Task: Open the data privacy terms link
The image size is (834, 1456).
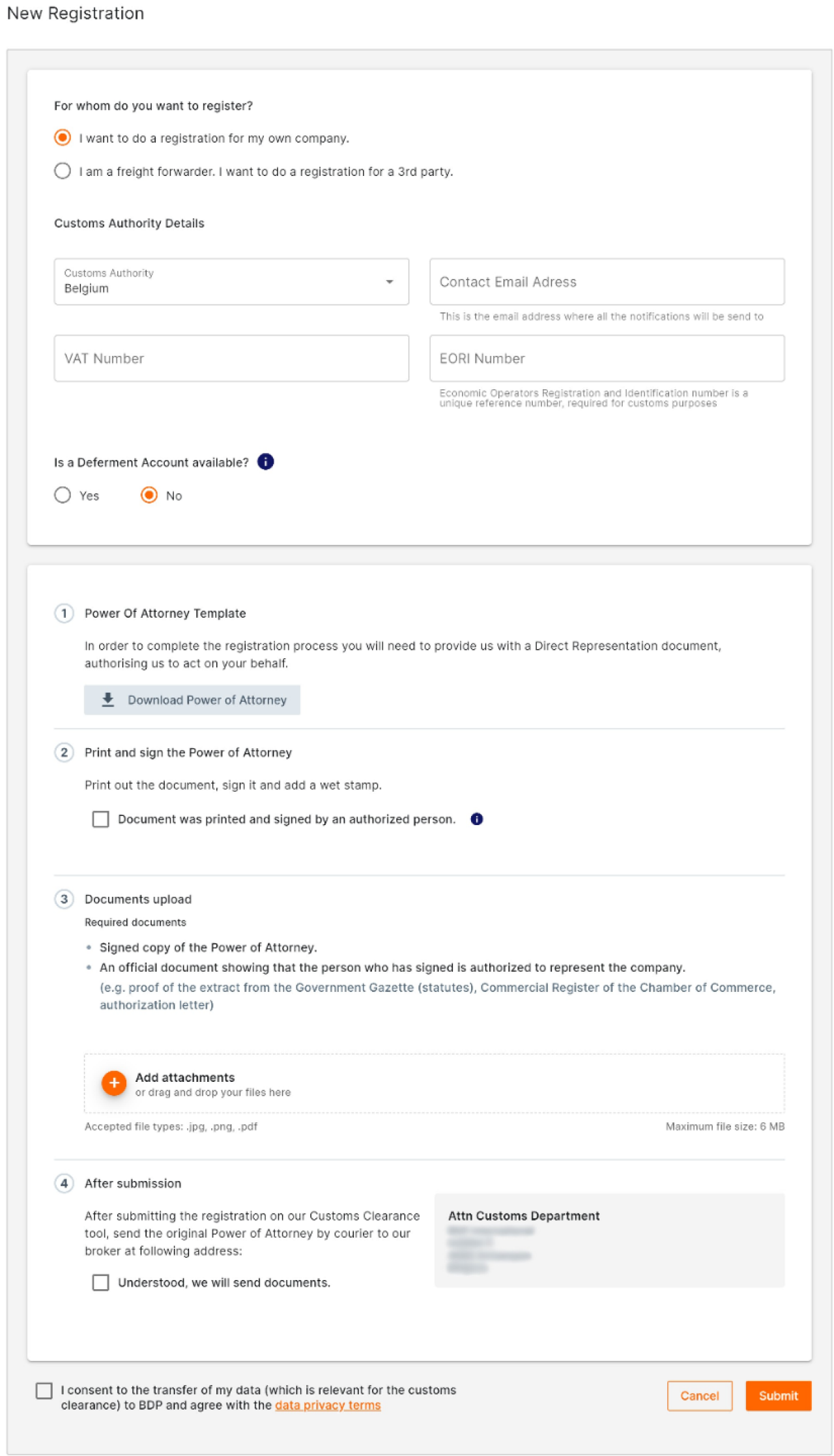Action: [x=328, y=1406]
